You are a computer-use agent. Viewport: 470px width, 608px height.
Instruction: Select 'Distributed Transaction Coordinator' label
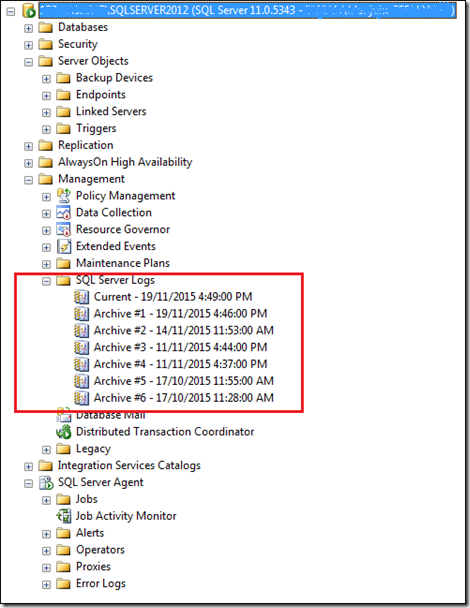pyautogui.click(x=165, y=432)
